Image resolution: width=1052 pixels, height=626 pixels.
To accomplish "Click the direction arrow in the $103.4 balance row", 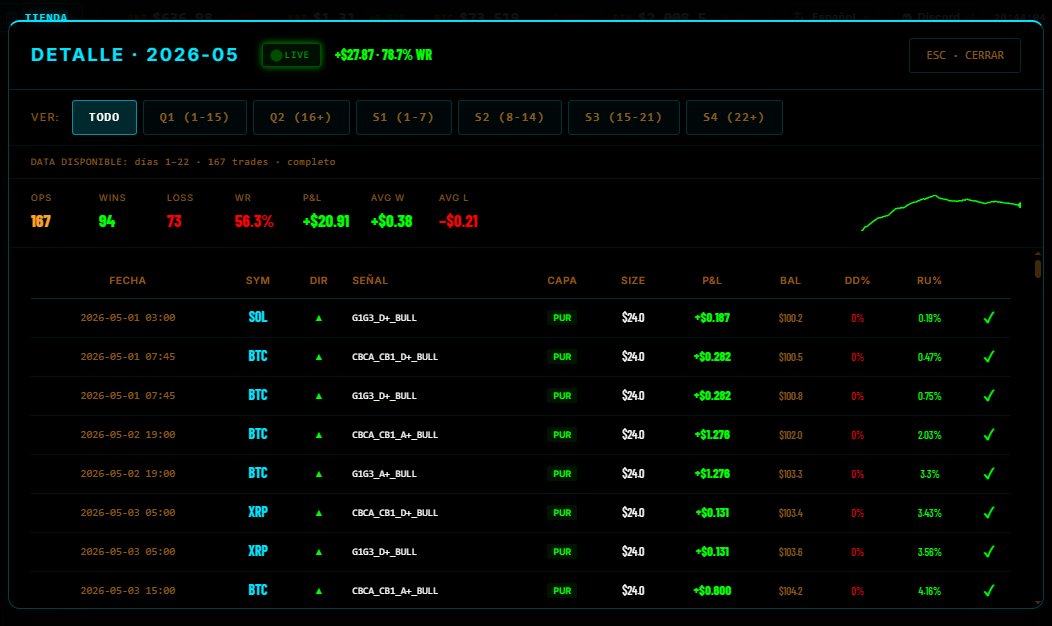I will coord(319,513).
